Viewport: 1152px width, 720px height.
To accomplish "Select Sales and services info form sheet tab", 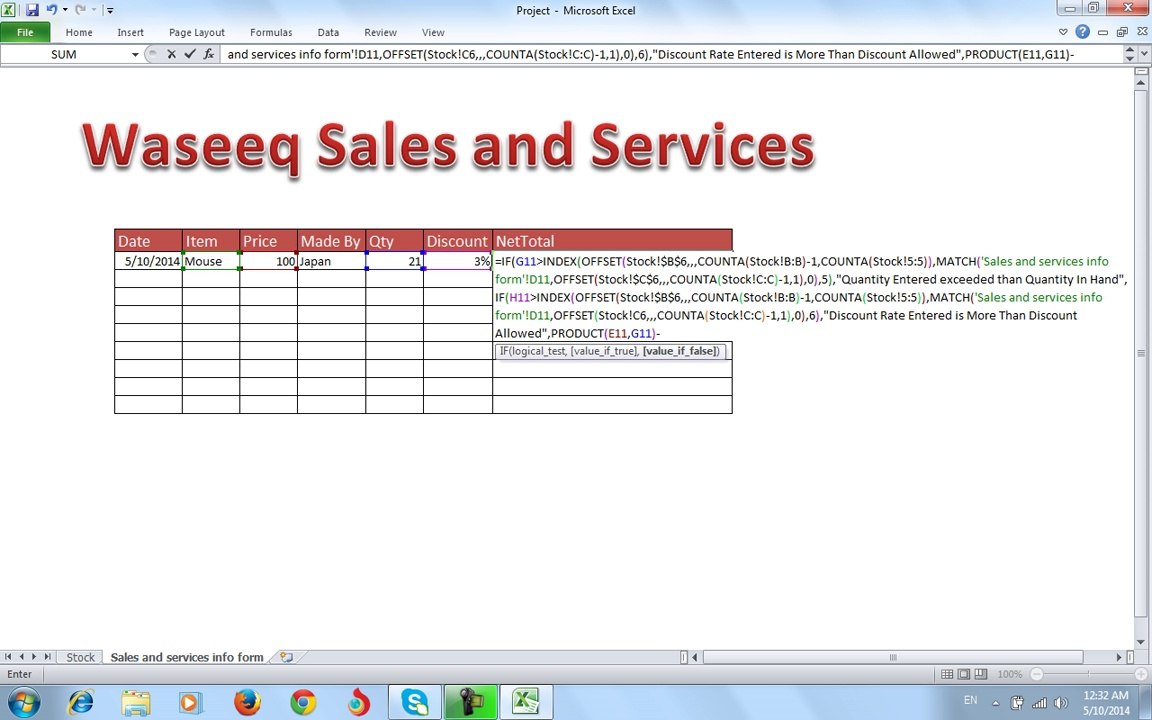I will (187, 658).
